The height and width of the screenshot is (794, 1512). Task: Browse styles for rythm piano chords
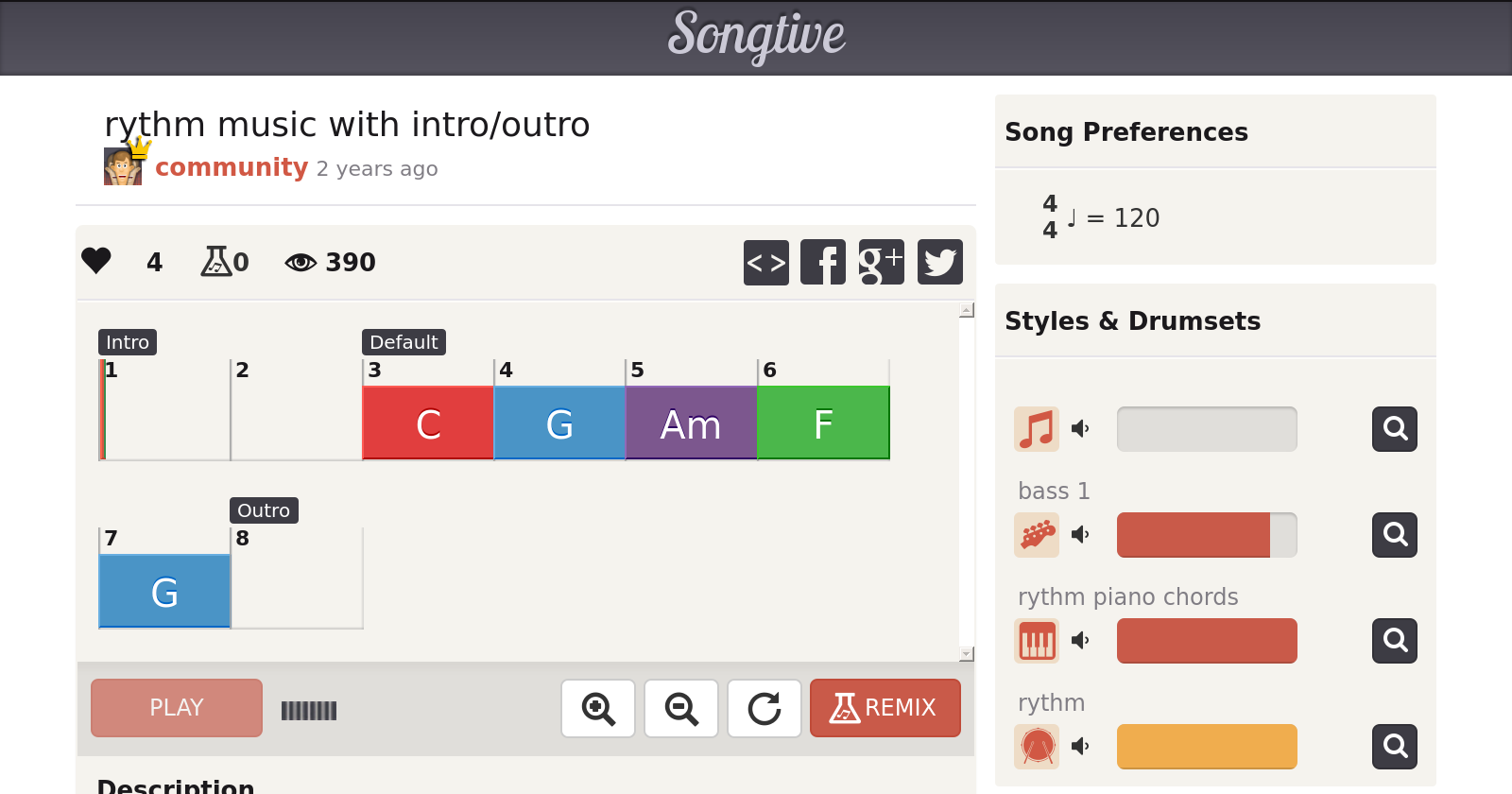(1394, 641)
